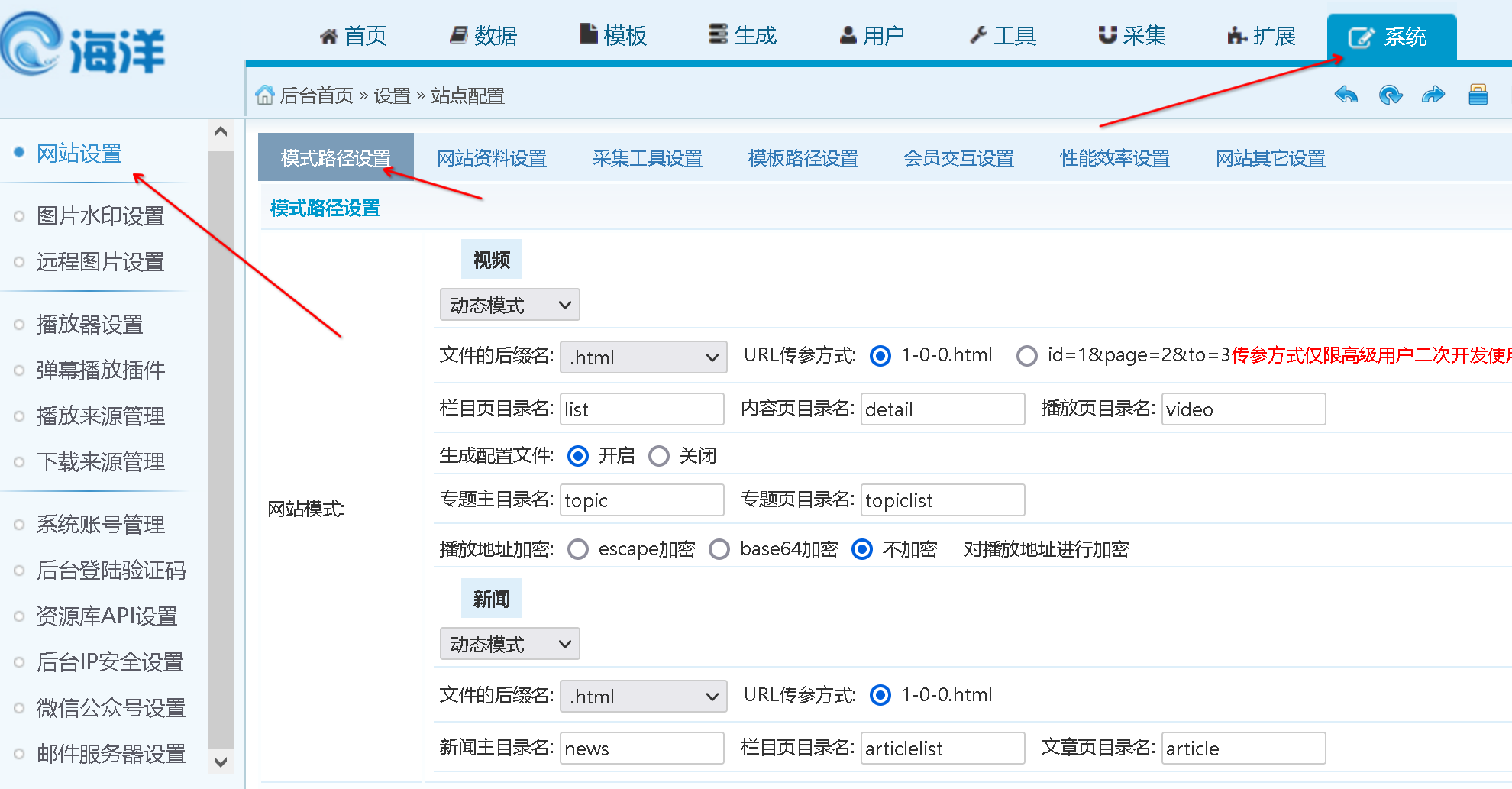The height and width of the screenshot is (789, 1512).
Task: Click the 内容页目录名 detail field
Action: pyautogui.click(x=943, y=409)
